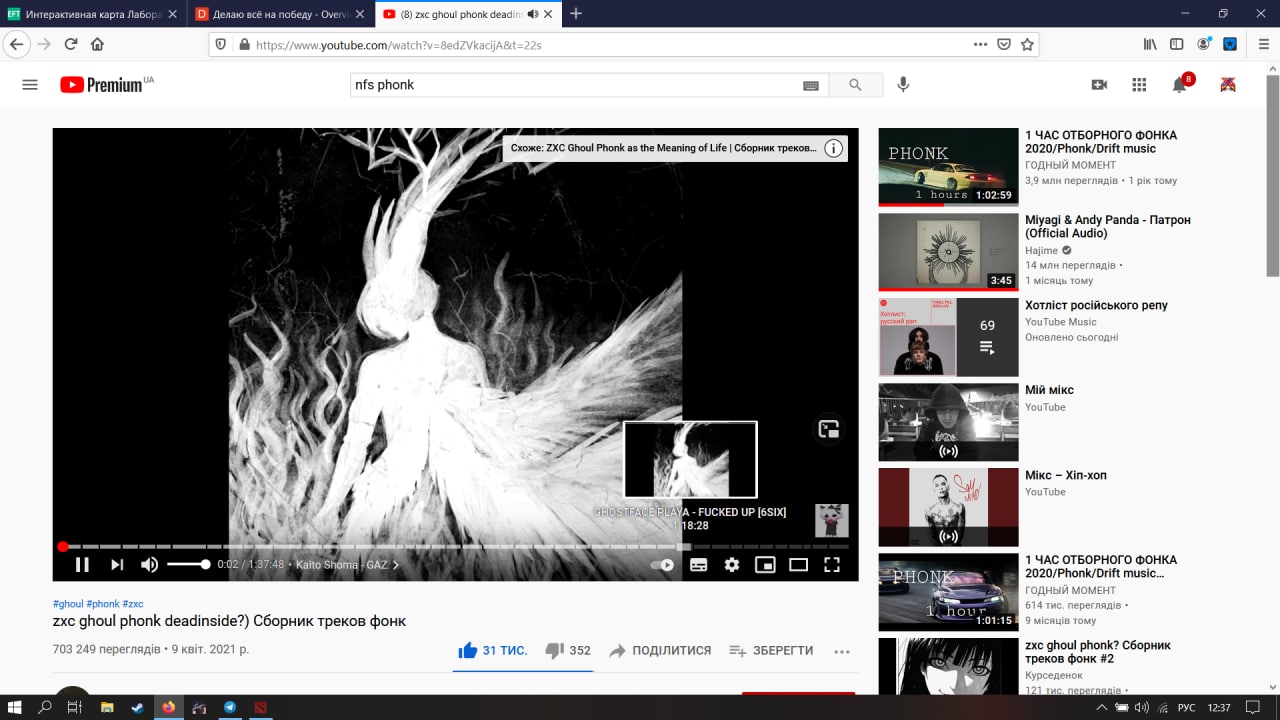Image resolution: width=1280 pixels, height=720 pixels.
Task: Skip to the next video
Action: [x=117, y=565]
